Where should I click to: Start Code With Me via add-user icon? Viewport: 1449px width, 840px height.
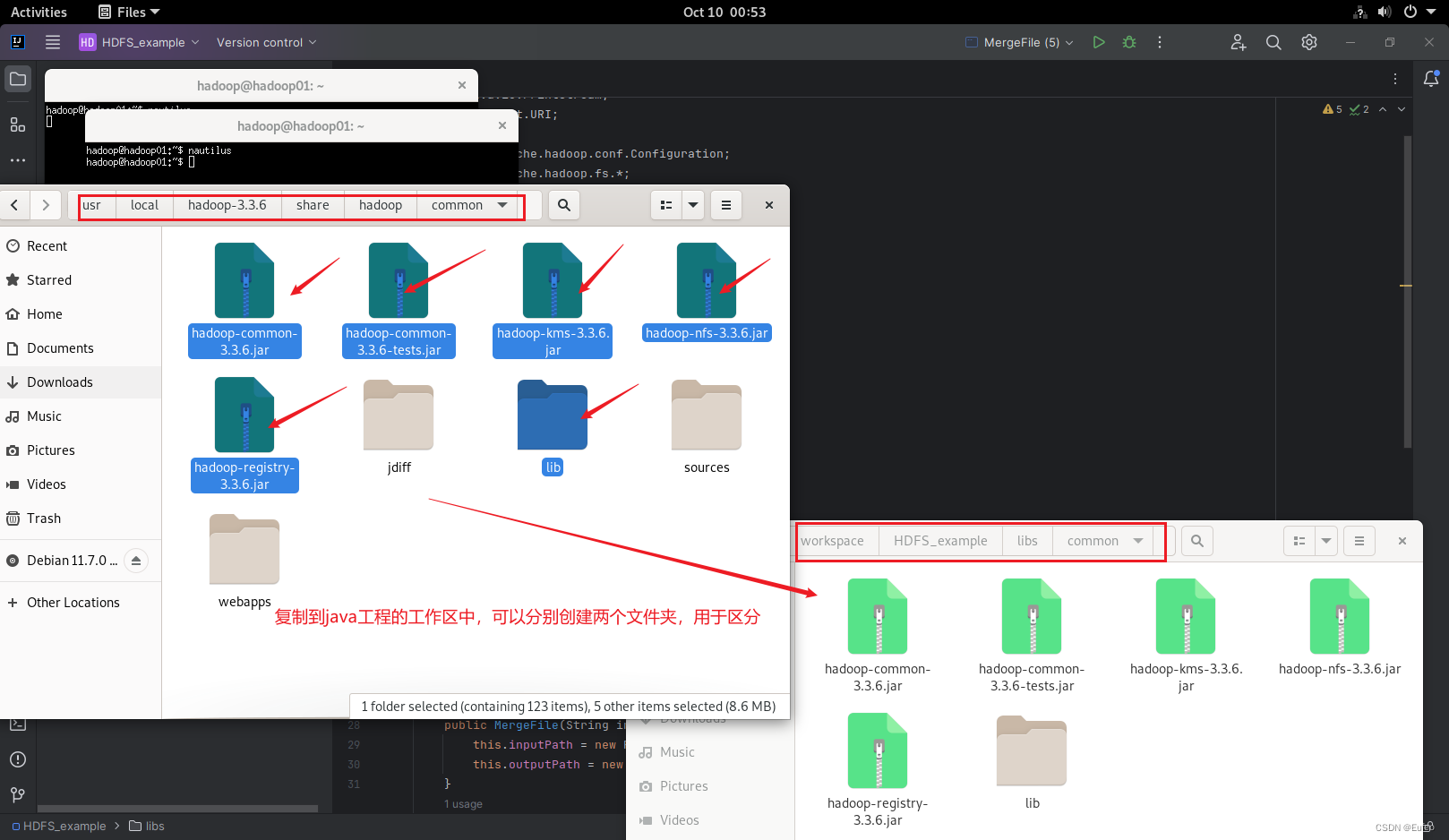point(1238,42)
